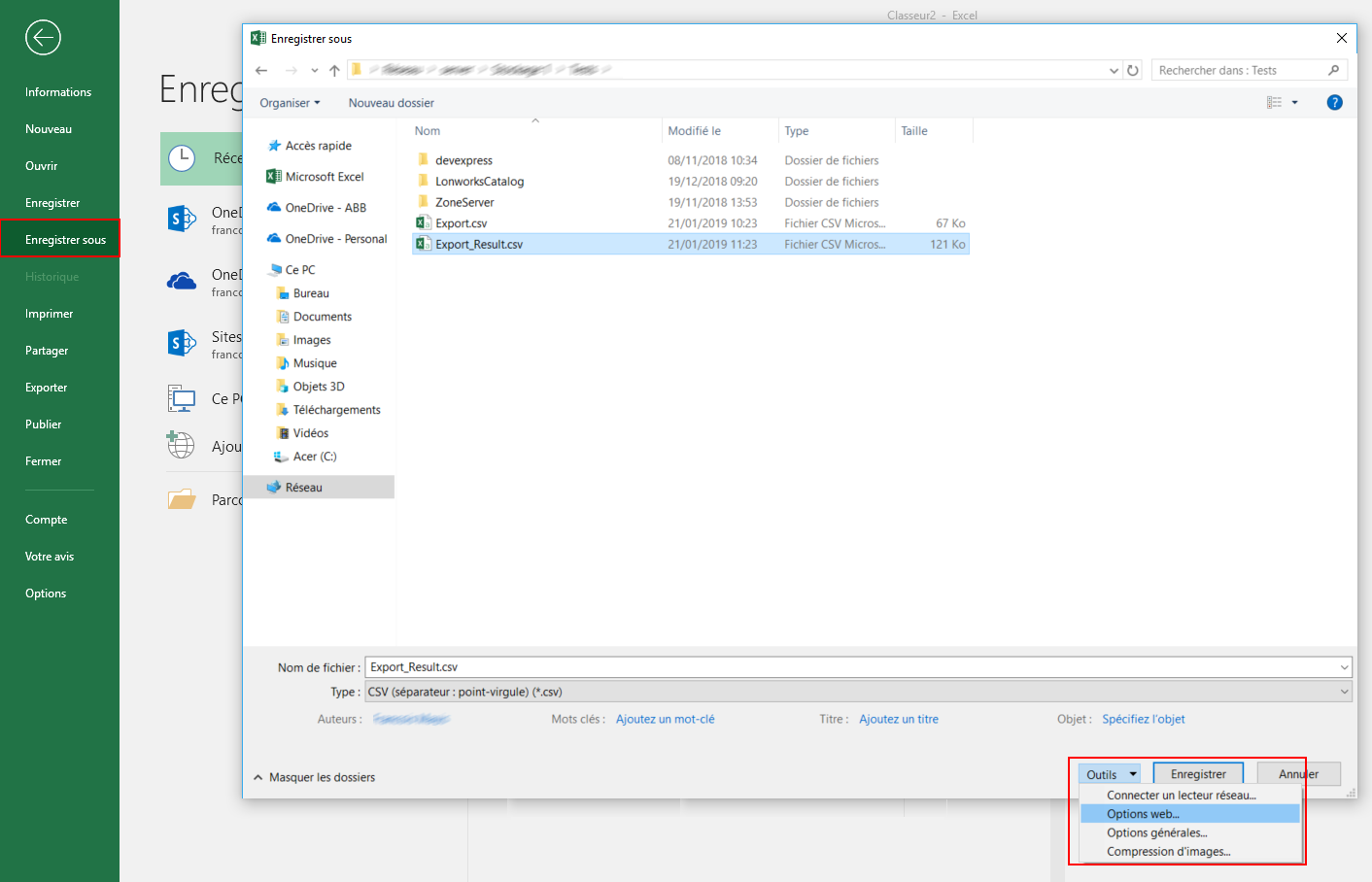Open the recent locations chevron
The width and height of the screenshot is (1372, 882).
point(315,70)
